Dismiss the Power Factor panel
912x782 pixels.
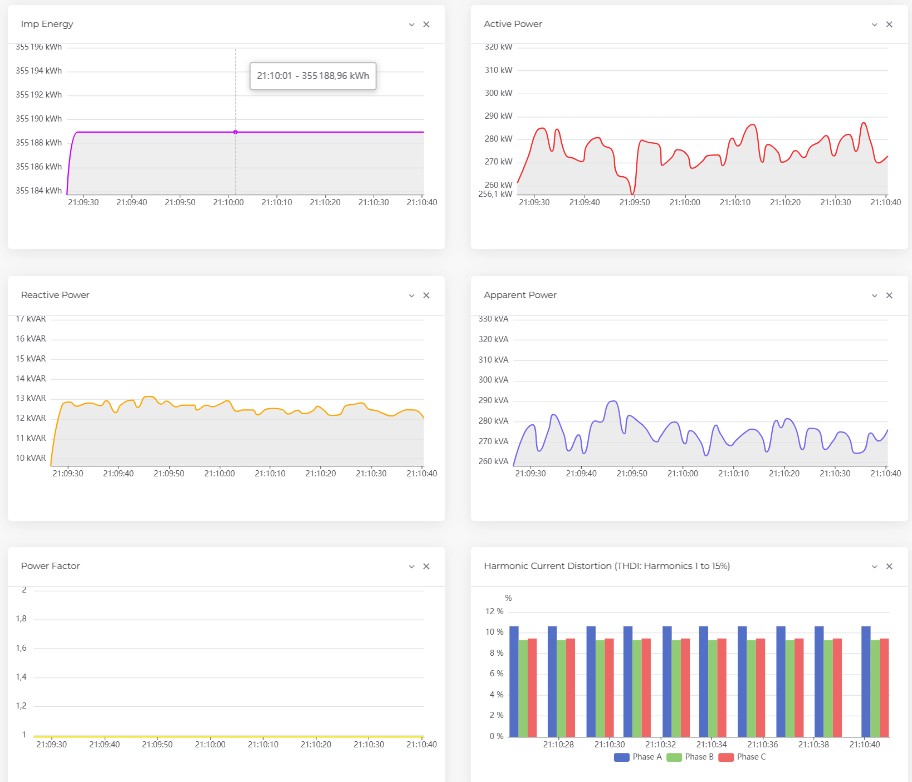pos(426,566)
